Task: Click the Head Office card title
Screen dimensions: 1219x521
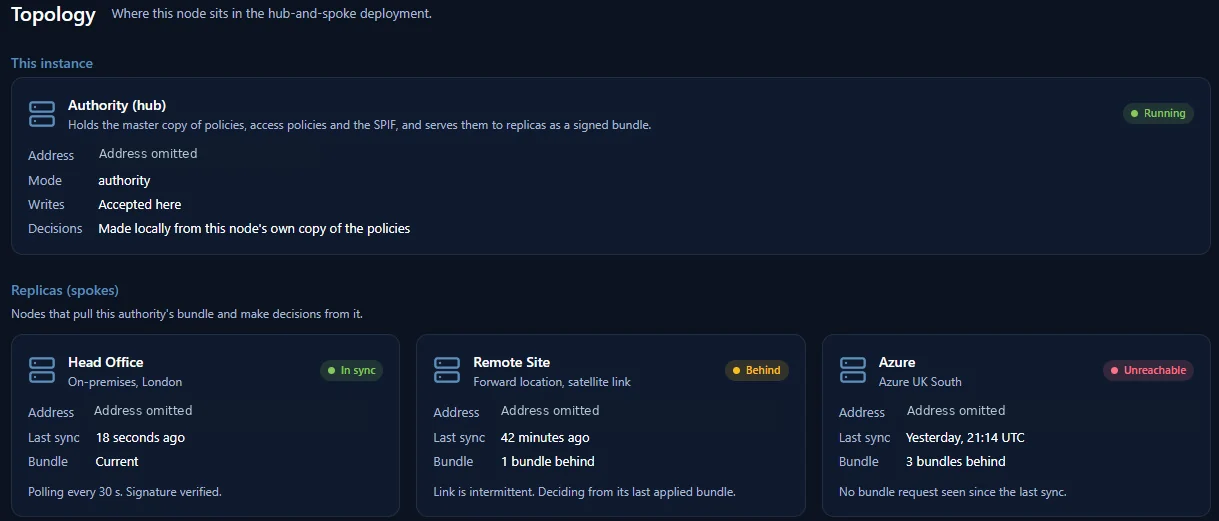Action: (106, 362)
